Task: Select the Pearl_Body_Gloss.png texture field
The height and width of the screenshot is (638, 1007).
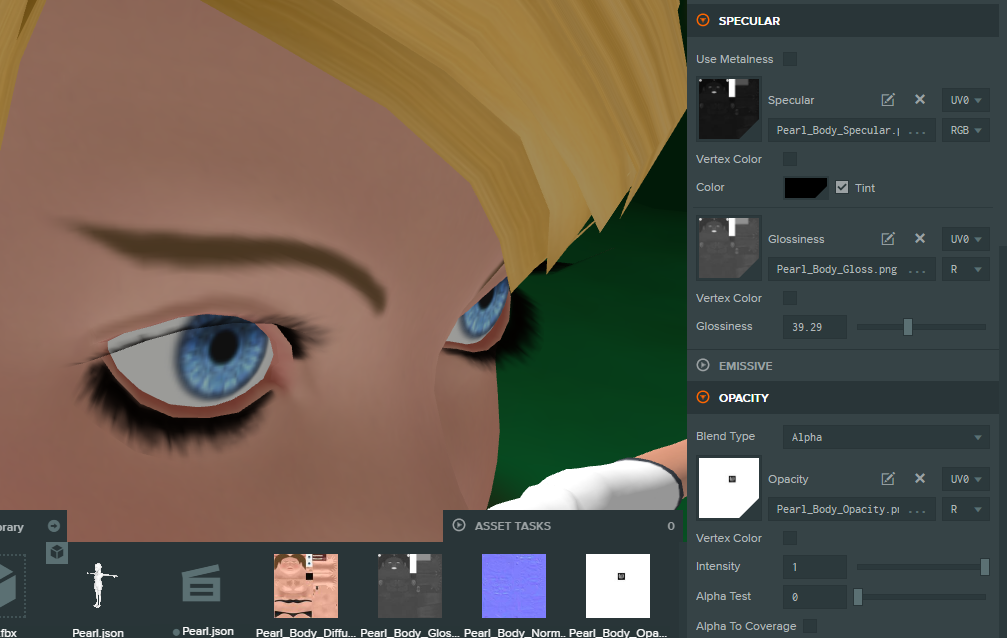Action: tap(852, 269)
